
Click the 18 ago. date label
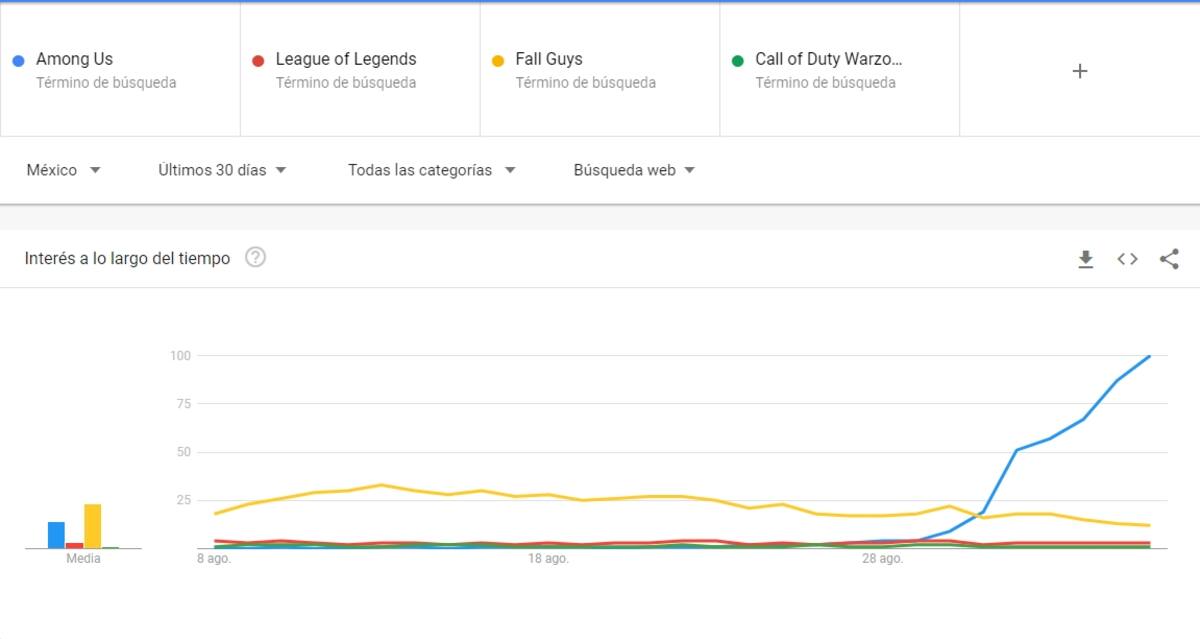pyautogui.click(x=548, y=559)
